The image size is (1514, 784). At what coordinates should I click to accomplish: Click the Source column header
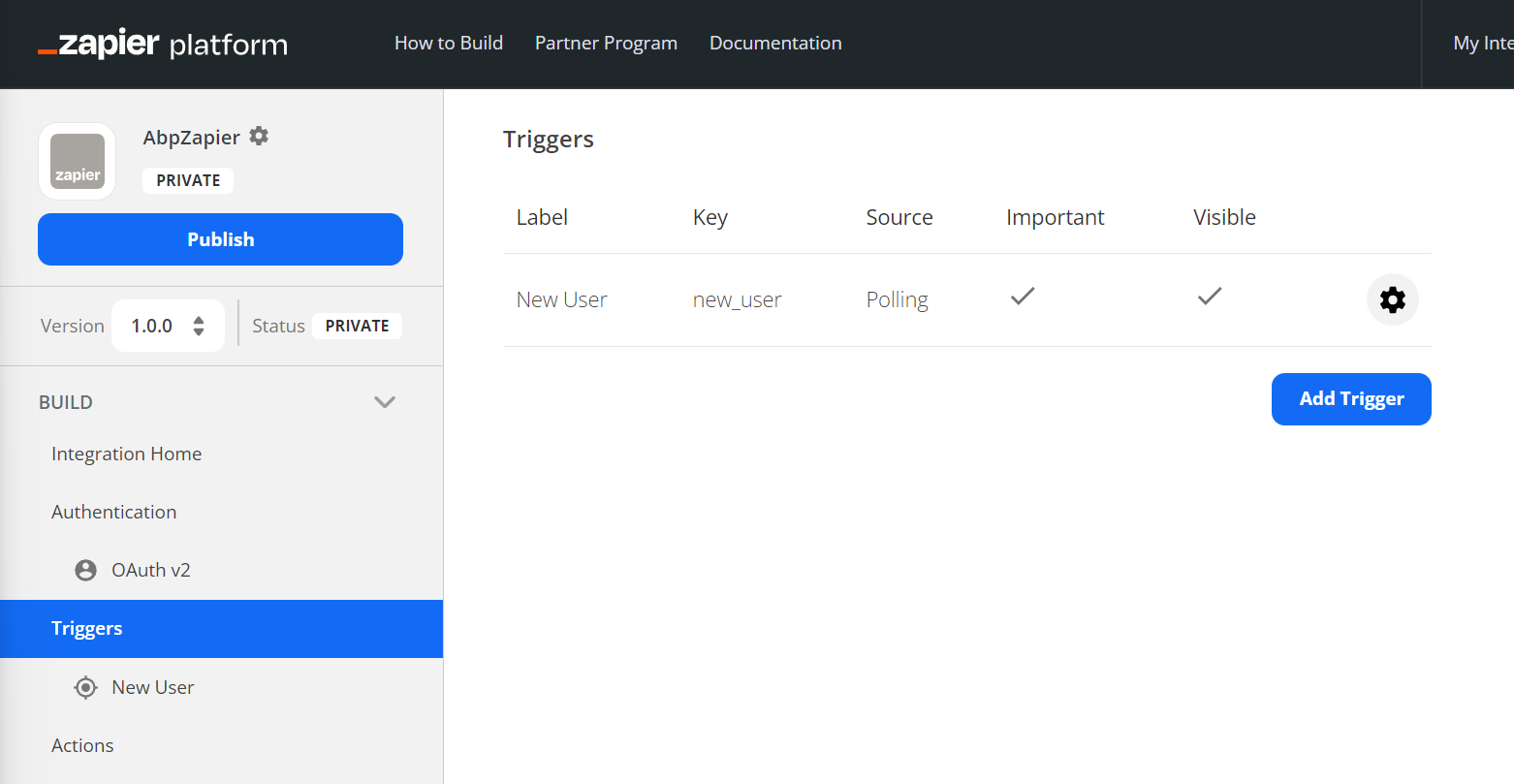899,217
